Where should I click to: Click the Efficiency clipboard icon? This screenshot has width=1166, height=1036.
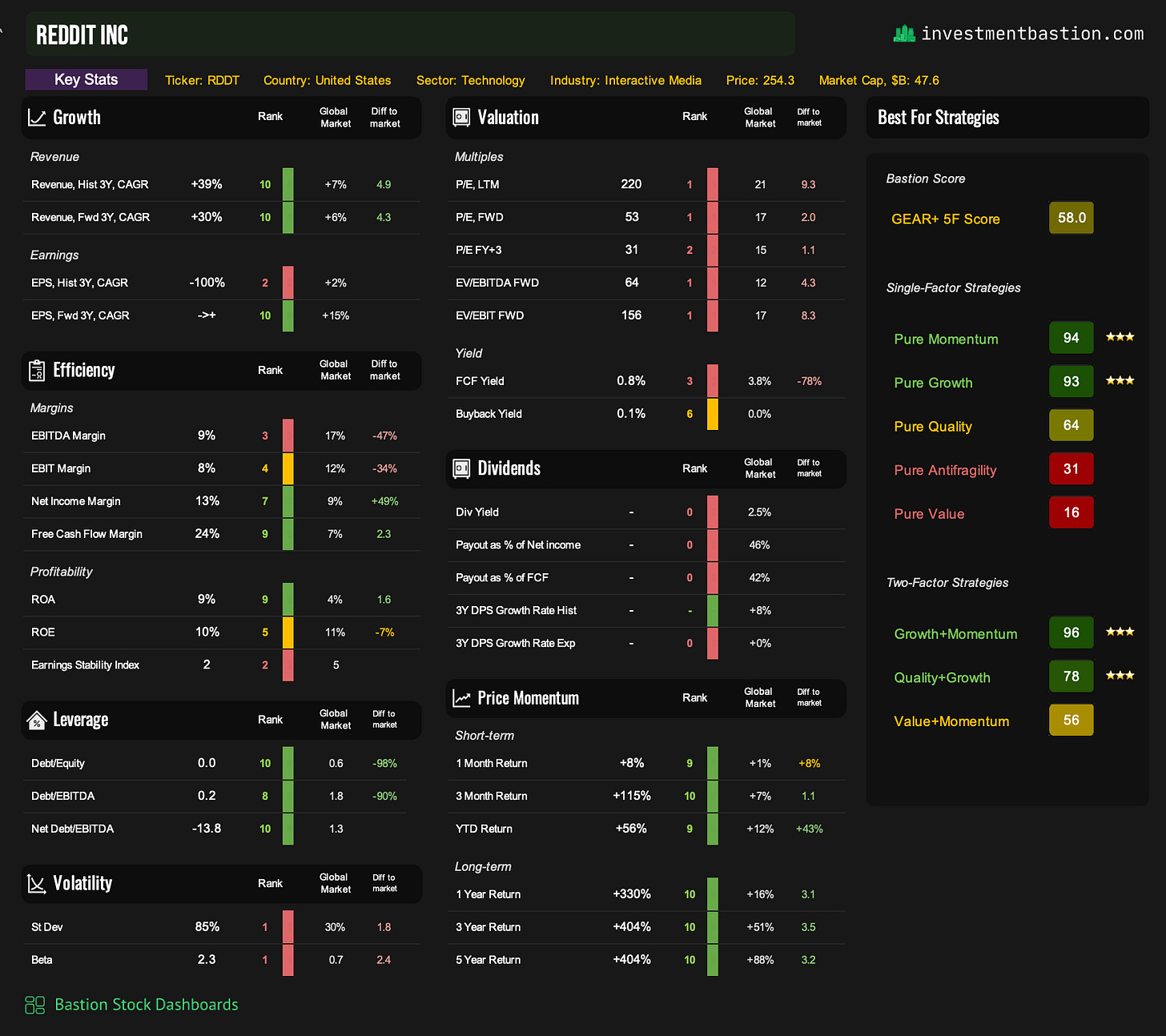coord(37,371)
